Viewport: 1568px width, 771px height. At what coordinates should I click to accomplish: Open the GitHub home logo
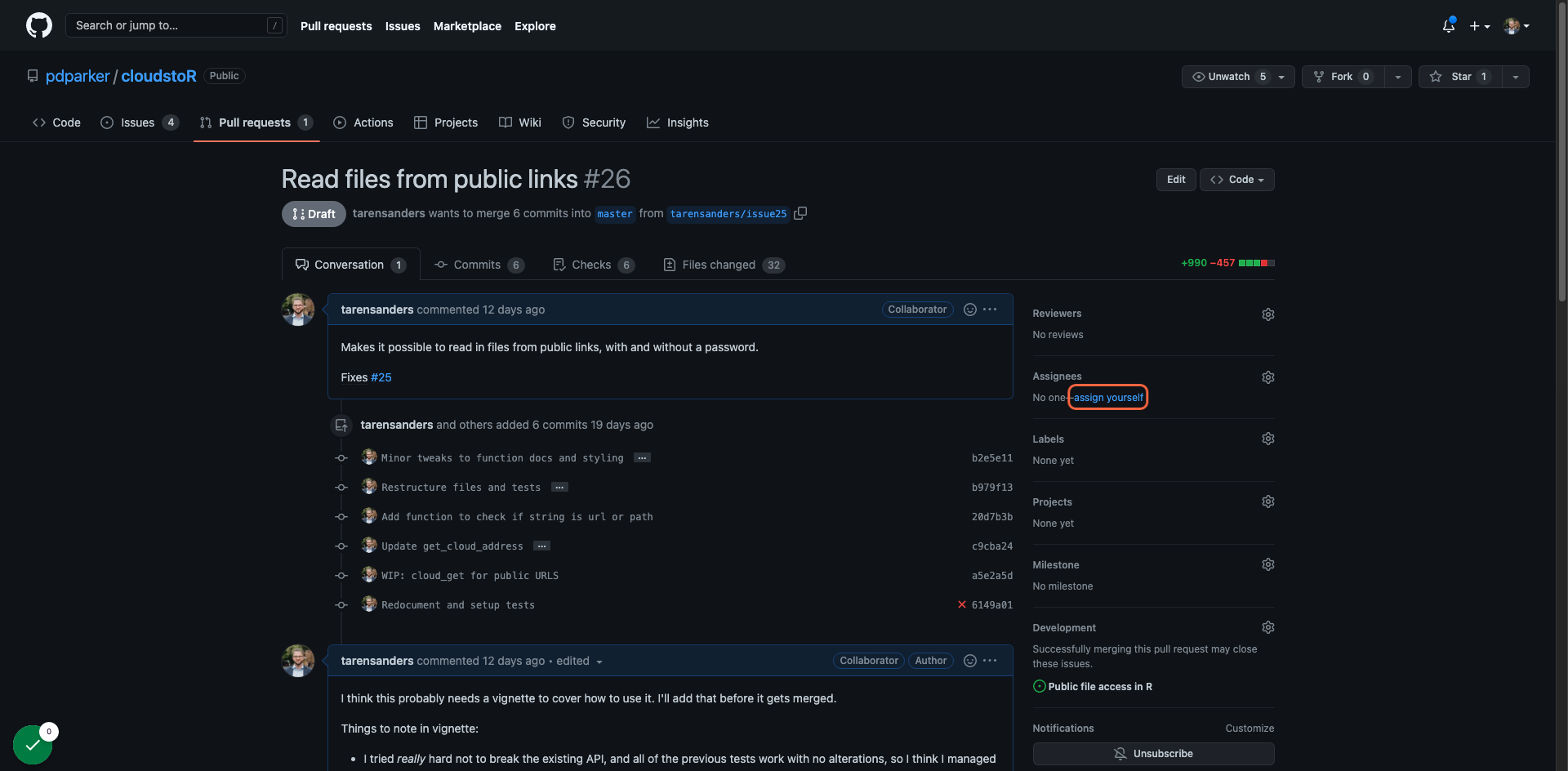pyautogui.click(x=39, y=25)
